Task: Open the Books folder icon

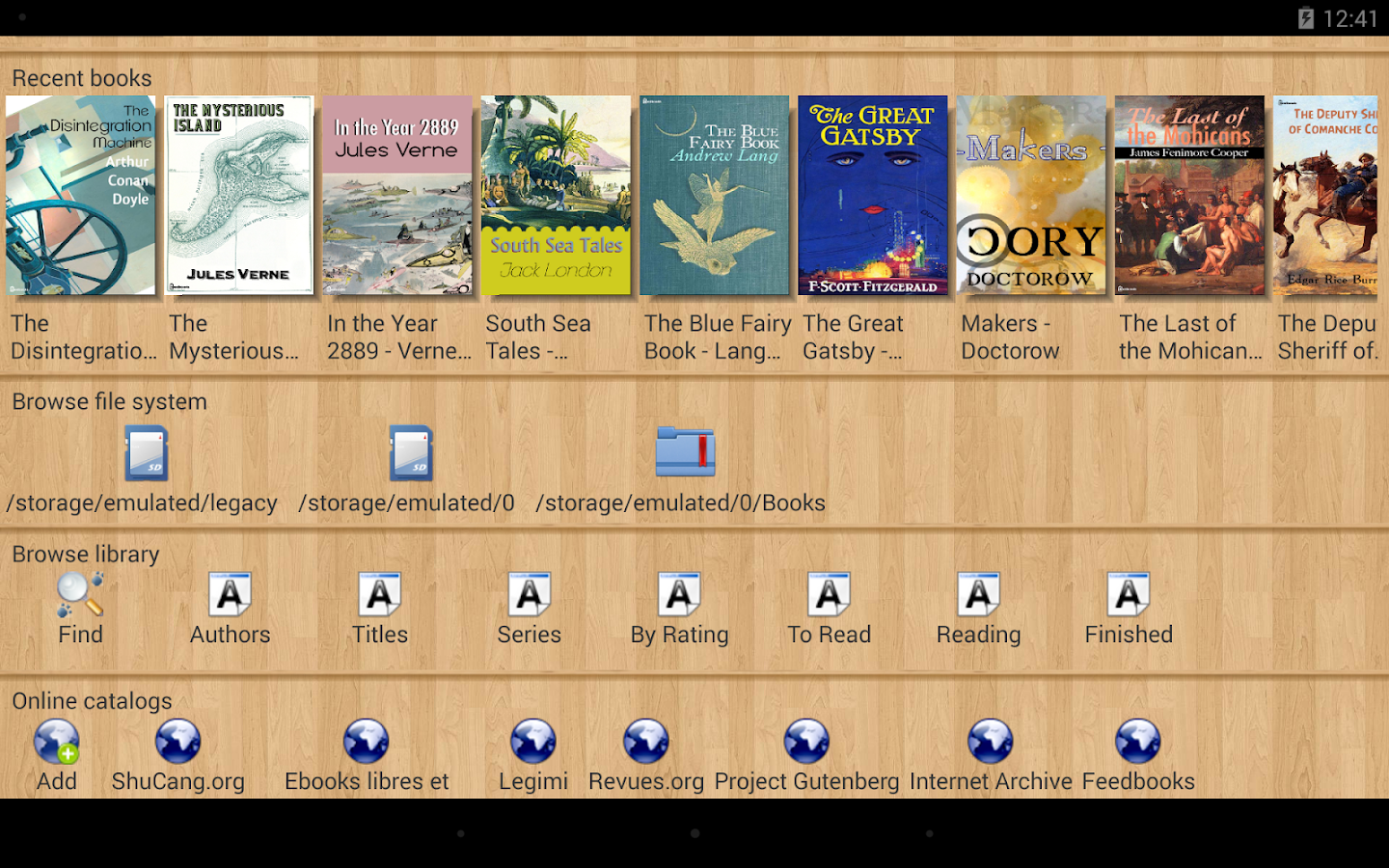Action: (685, 451)
